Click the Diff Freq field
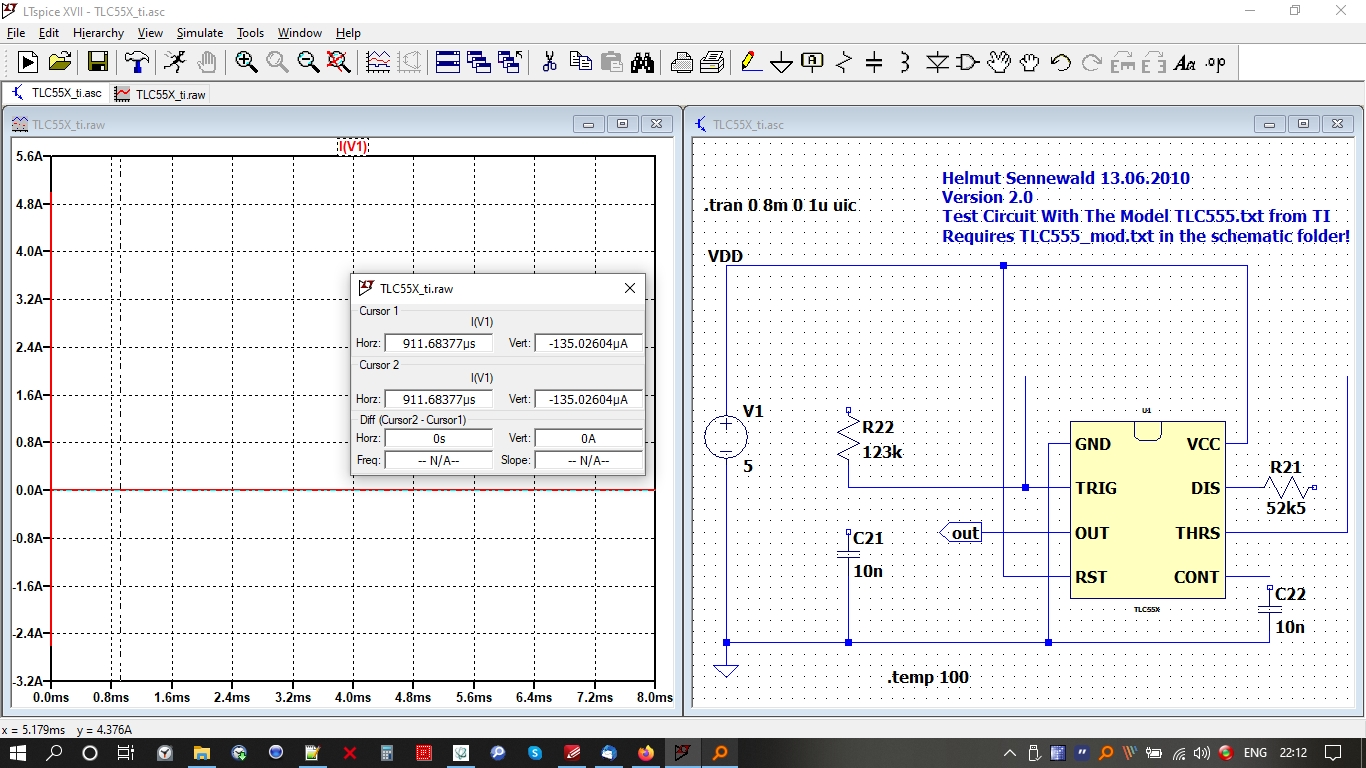Viewport: 1366px width, 768px height. click(439, 460)
